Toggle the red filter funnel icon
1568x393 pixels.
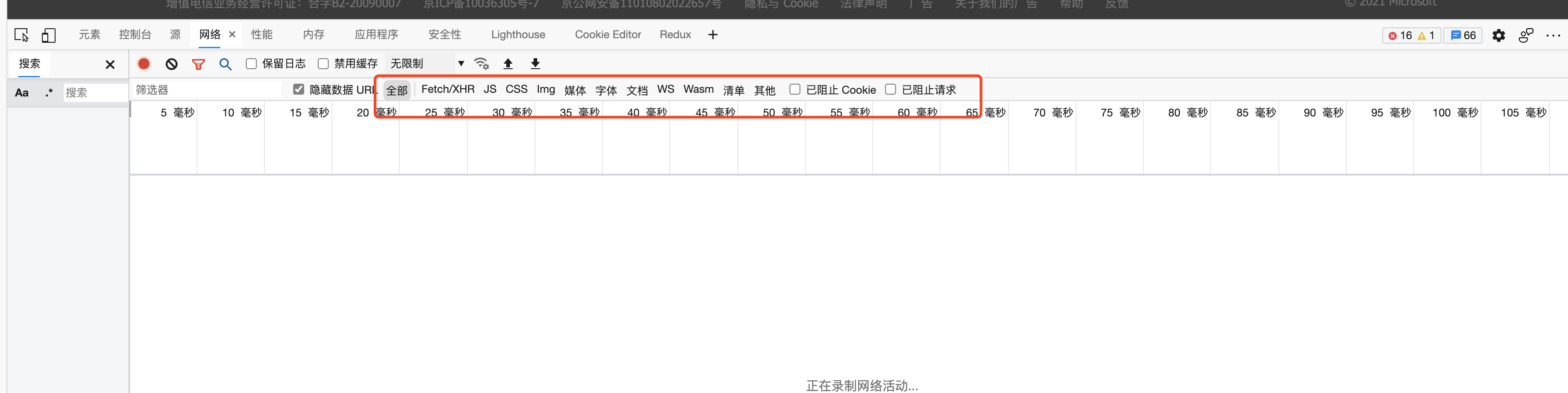tap(199, 64)
